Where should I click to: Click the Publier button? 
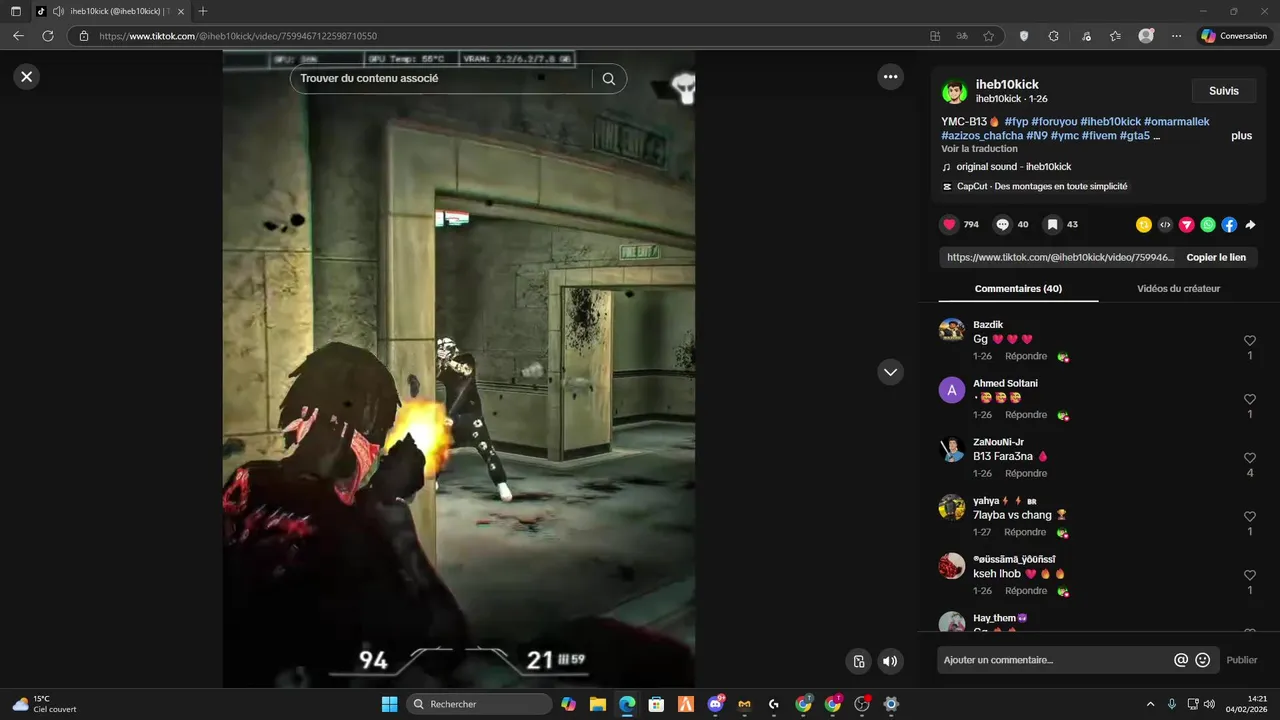1242,660
